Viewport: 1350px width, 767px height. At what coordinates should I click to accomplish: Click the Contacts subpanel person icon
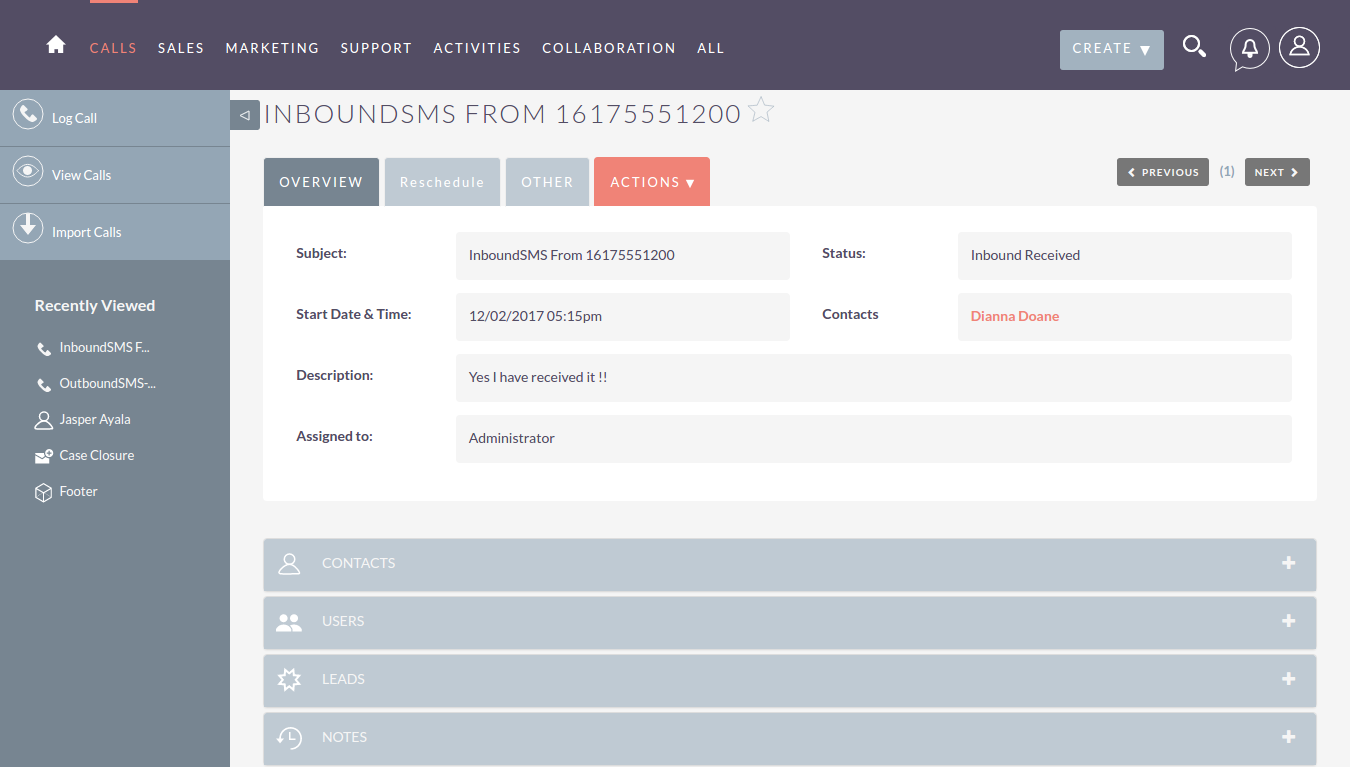pos(289,563)
